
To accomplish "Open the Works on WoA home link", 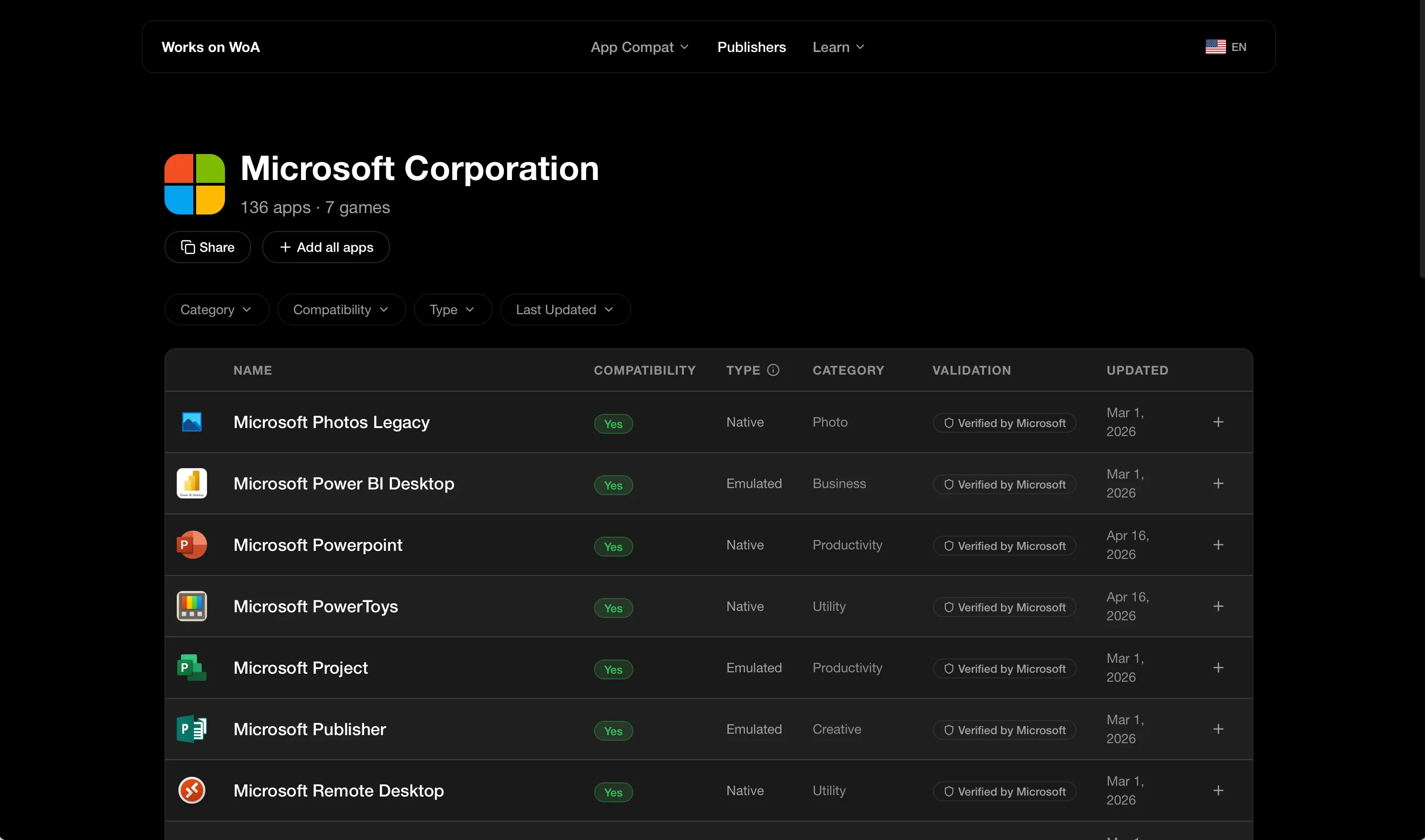I will 211,47.
